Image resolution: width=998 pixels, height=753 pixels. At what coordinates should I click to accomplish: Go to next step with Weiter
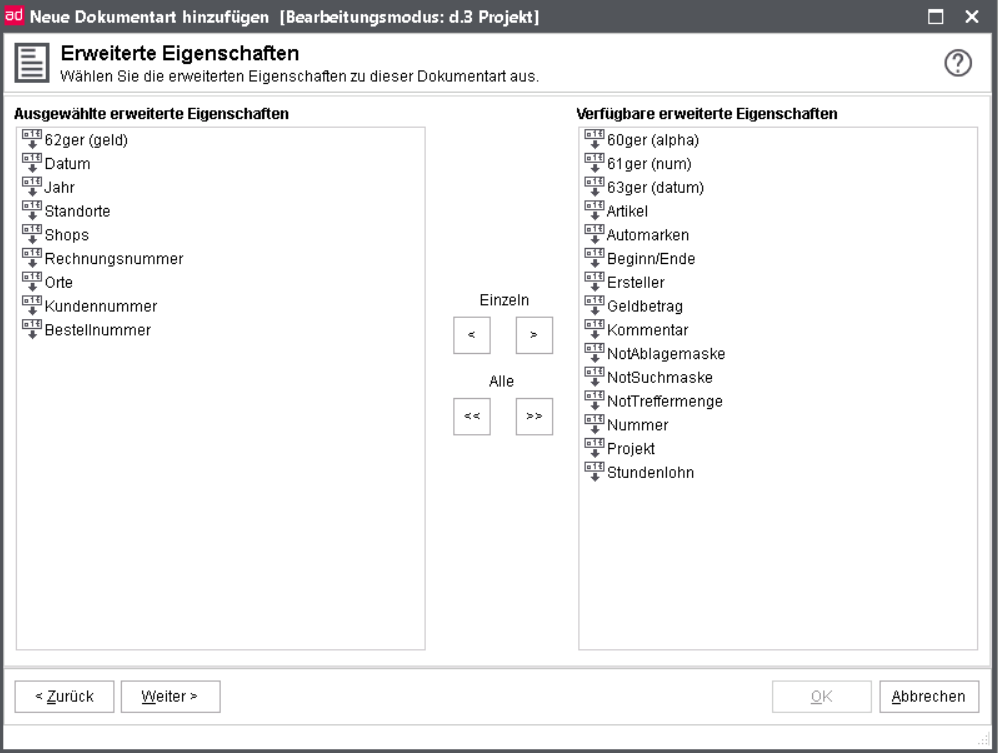pos(171,696)
